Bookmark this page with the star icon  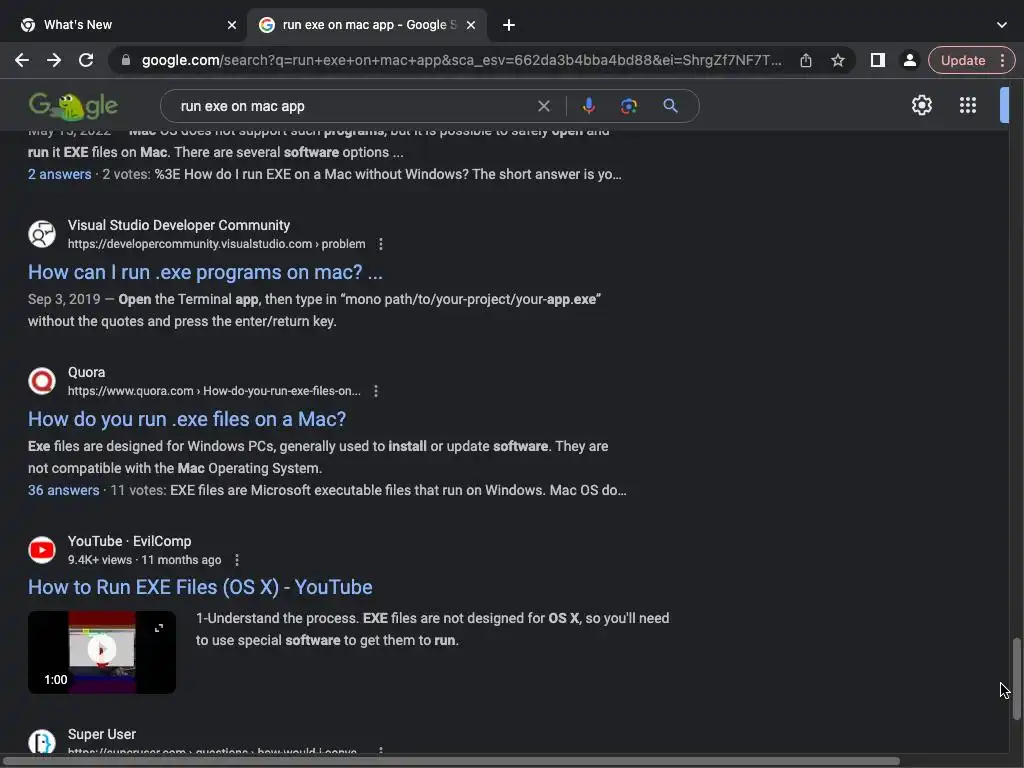click(x=837, y=60)
